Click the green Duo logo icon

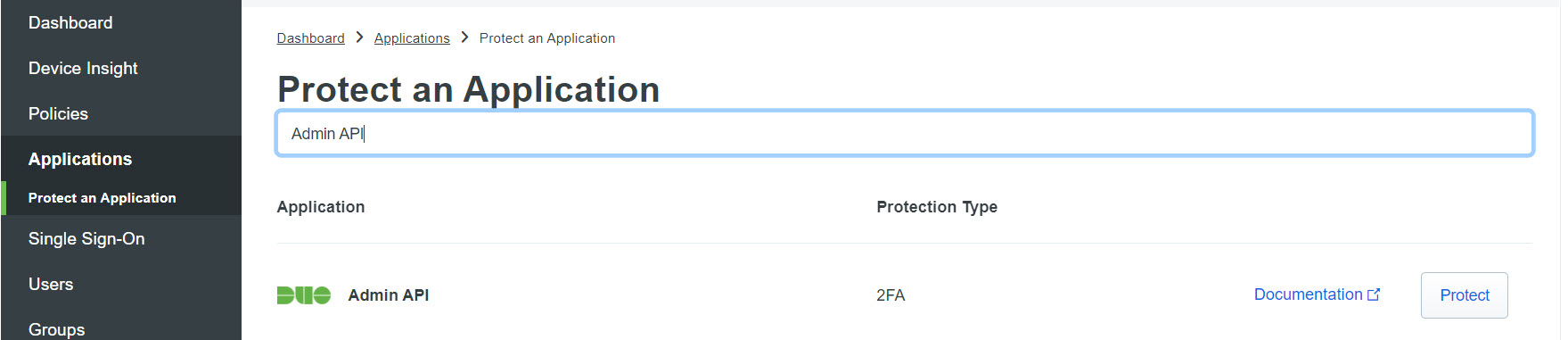click(x=304, y=295)
